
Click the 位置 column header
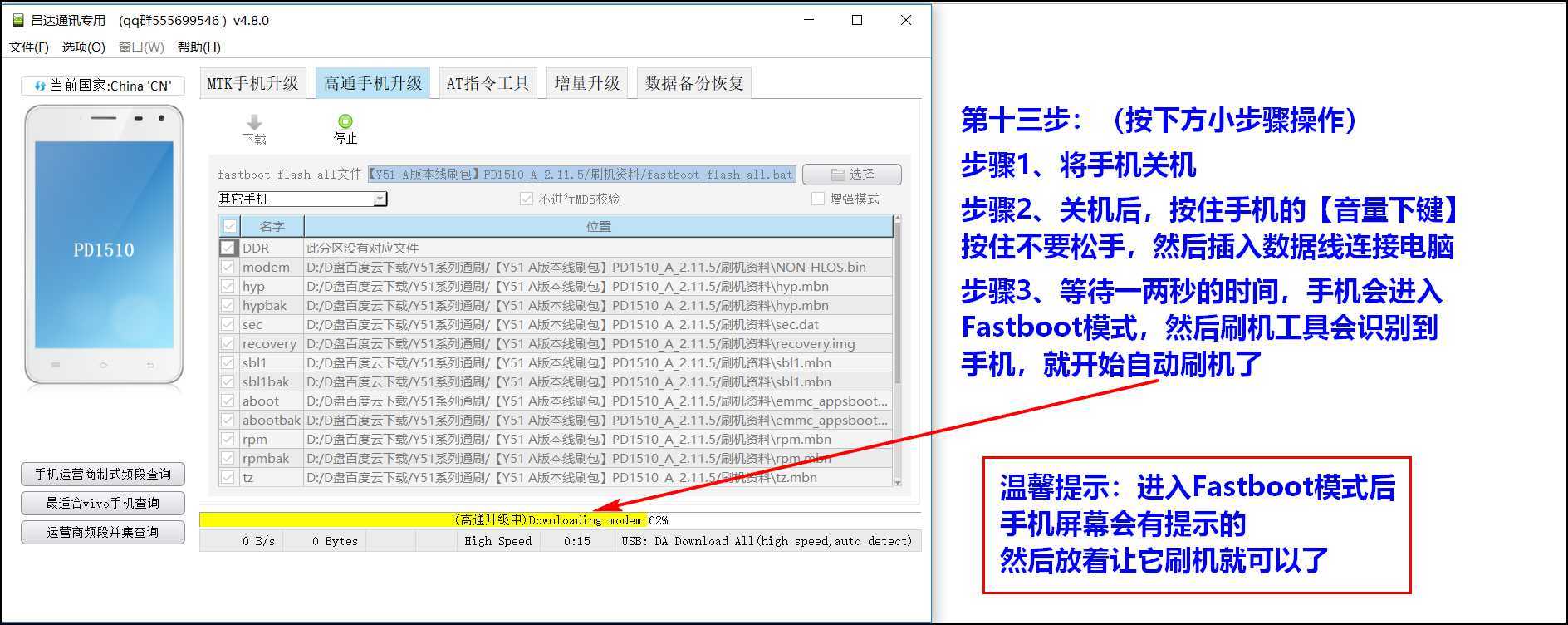(598, 226)
